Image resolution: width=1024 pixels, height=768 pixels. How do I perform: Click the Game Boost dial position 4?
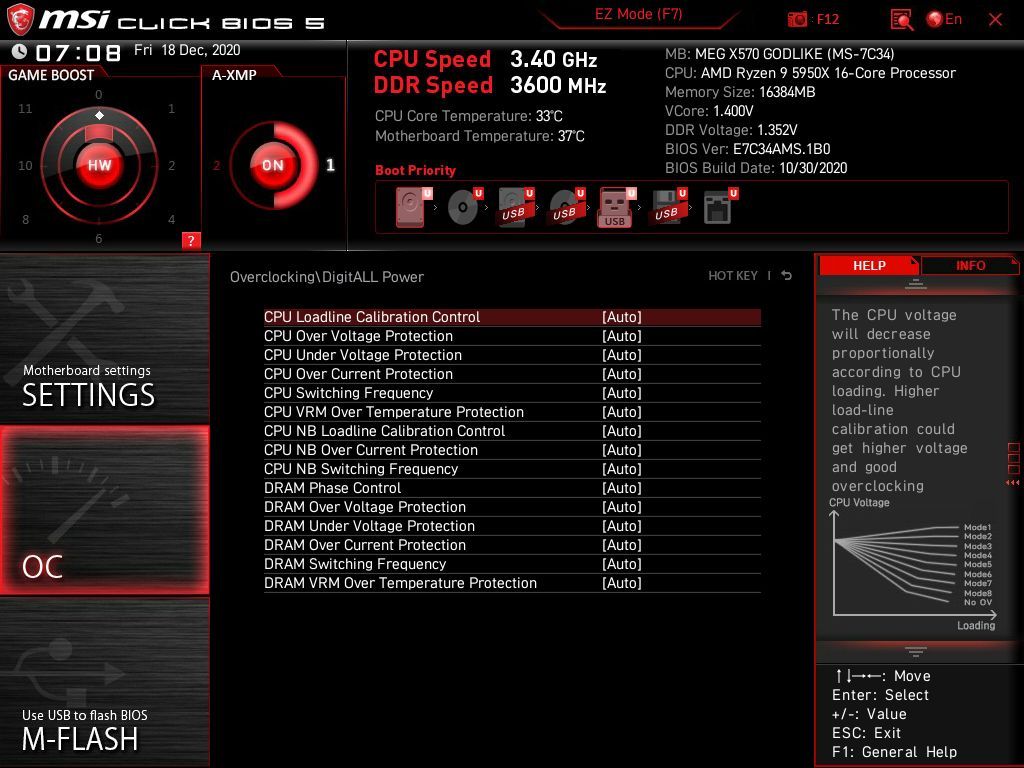click(x=171, y=219)
